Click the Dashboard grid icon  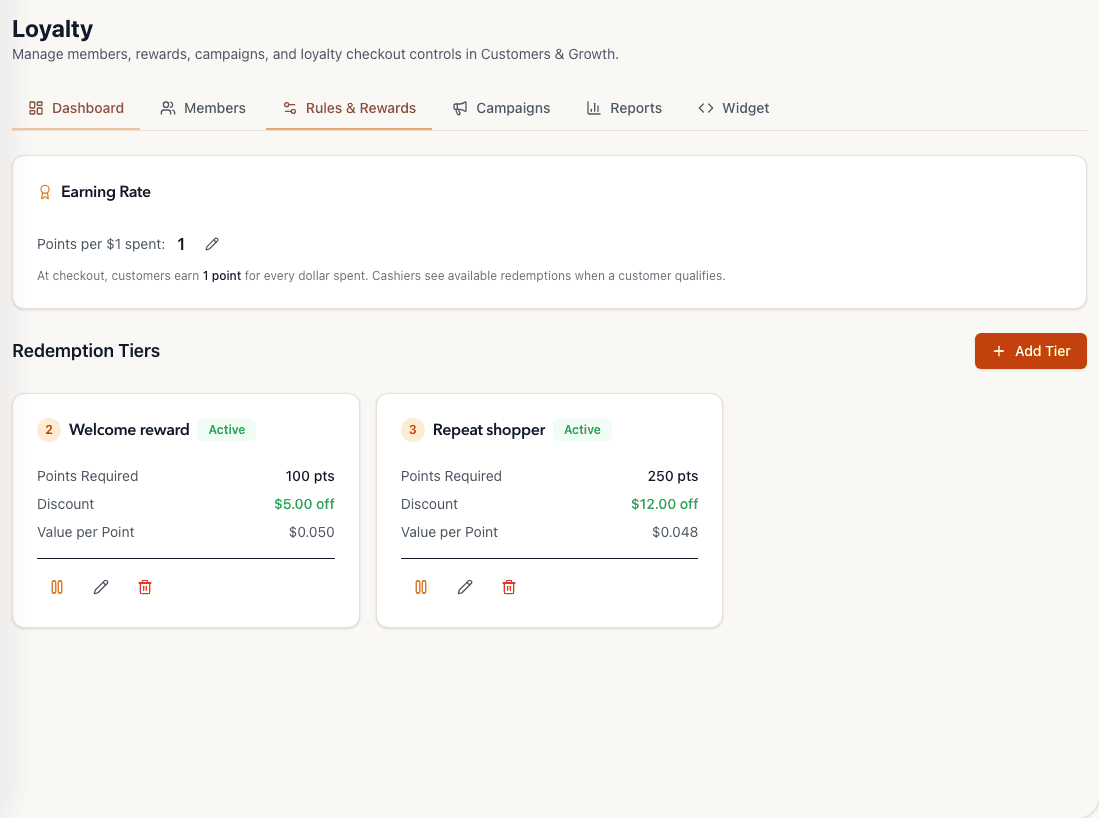[36, 108]
